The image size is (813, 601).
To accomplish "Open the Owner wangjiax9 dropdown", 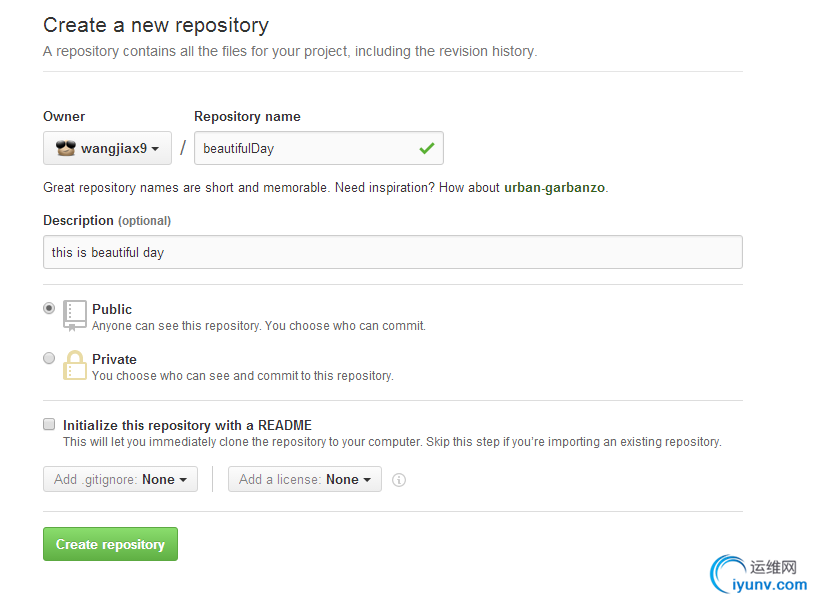I will pyautogui.click(x=107, y=148).
